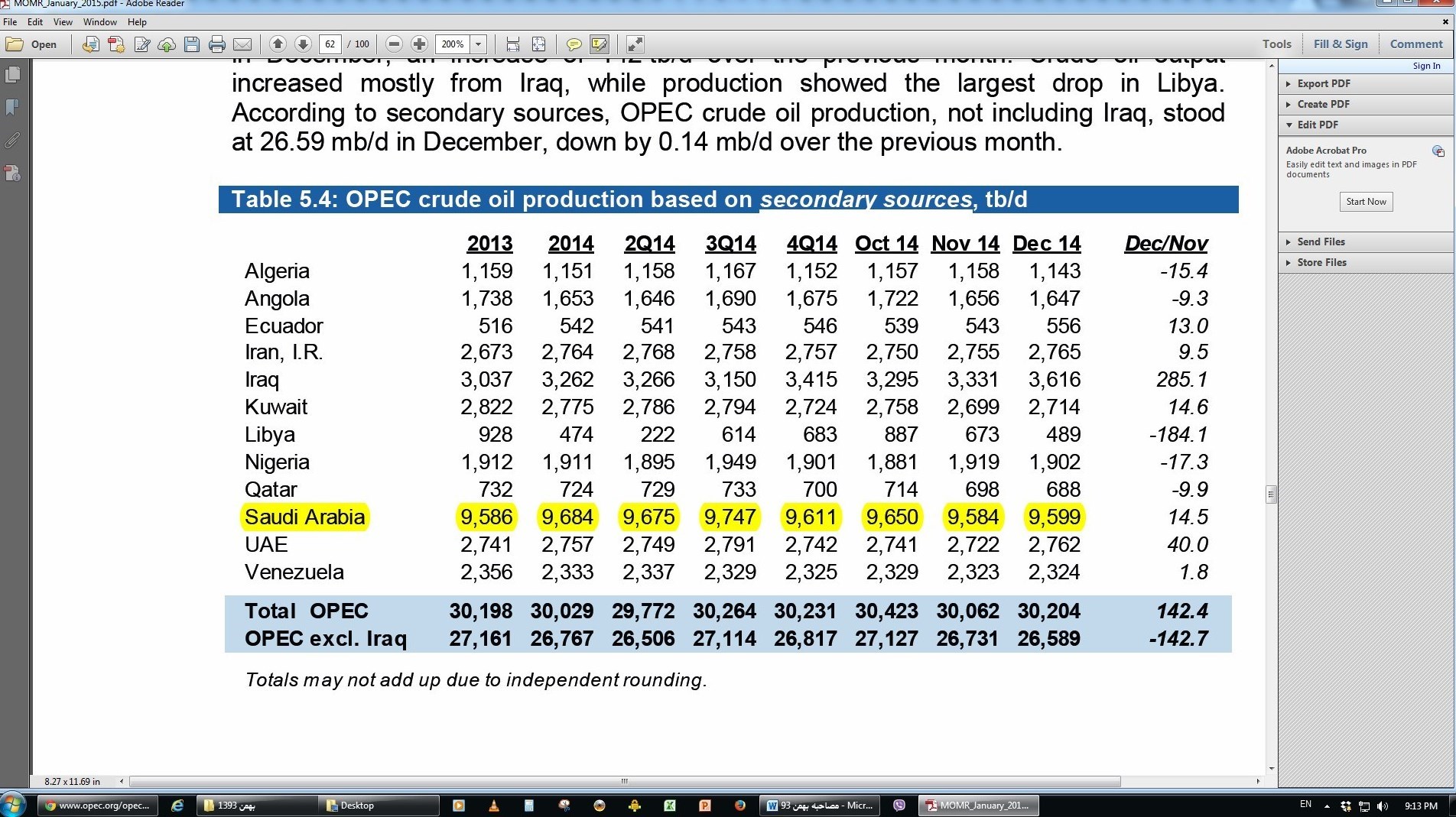
Task: Click the Send by email envelope icon
Action: [x=242, y=44]
